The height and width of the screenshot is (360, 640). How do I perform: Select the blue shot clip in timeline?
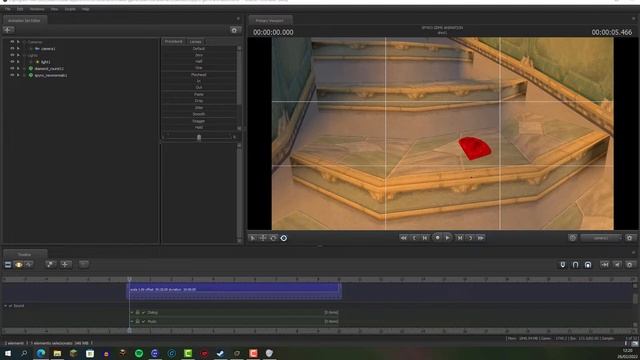tap(234, 291)
